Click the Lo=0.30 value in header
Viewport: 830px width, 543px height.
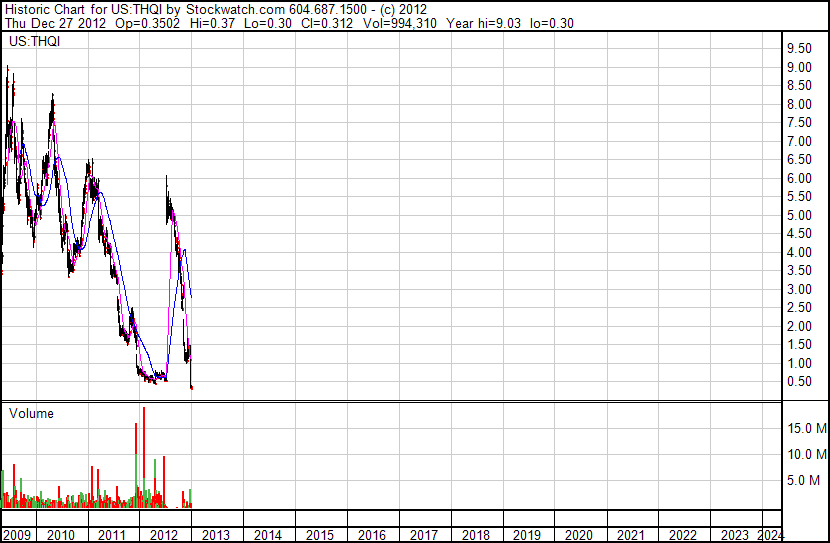coord(267,23)
